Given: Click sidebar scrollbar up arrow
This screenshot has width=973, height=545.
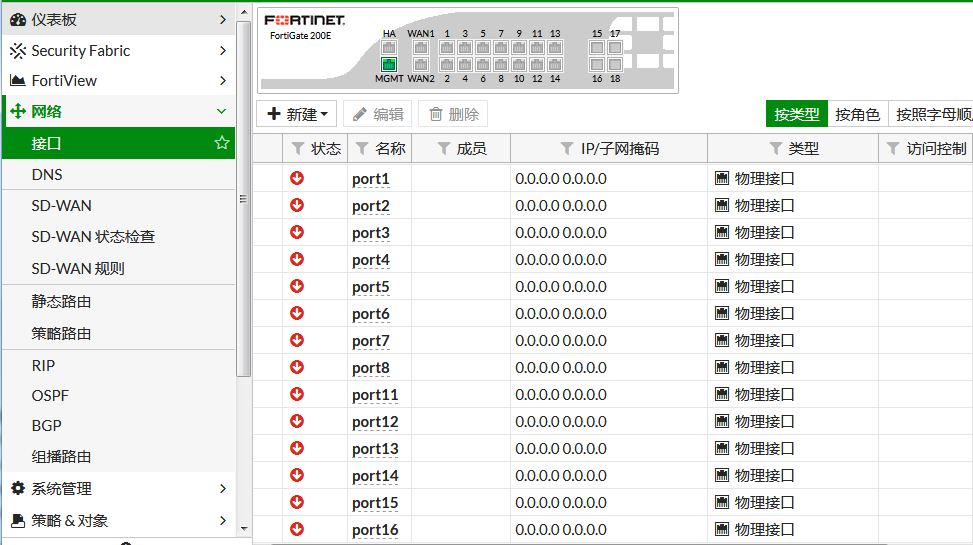Looking at the screenshot, I should coord(244,12).
